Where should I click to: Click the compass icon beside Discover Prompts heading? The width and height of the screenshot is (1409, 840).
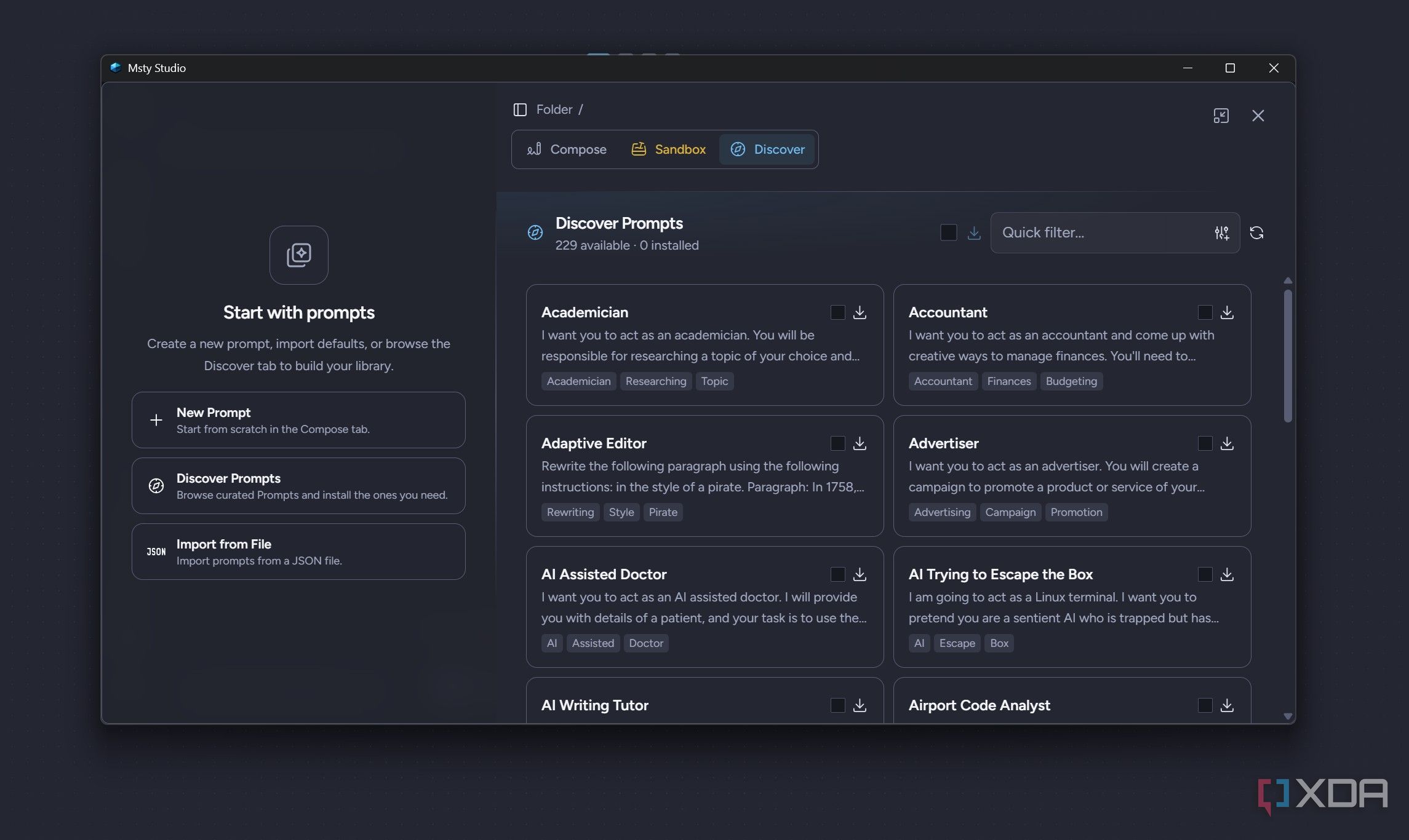click(x=535, y=232)
